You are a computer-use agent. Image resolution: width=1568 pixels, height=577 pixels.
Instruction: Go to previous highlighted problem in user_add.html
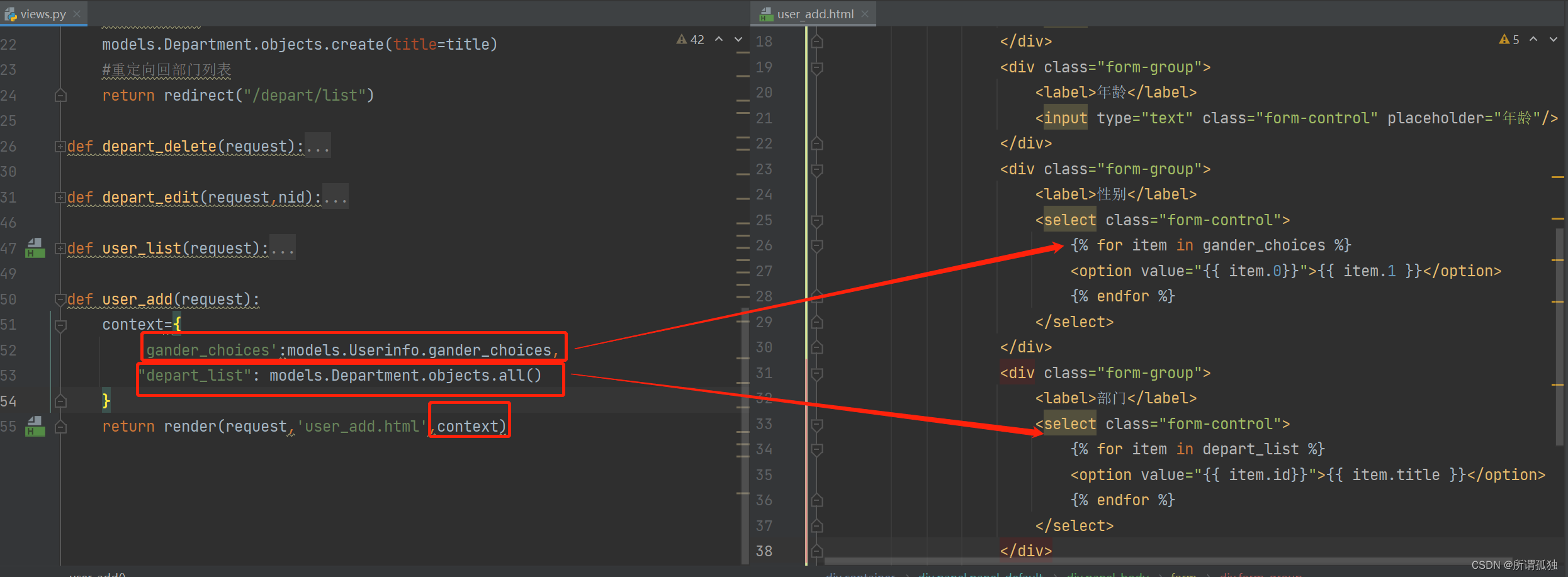[1533, 40]
